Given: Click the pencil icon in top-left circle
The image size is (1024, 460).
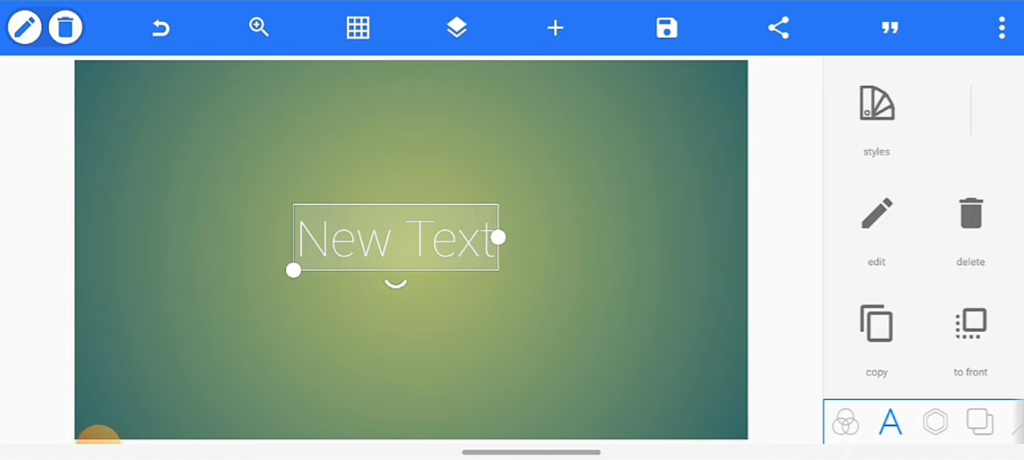Looking at the screenshot, I should tap(25, 28).
